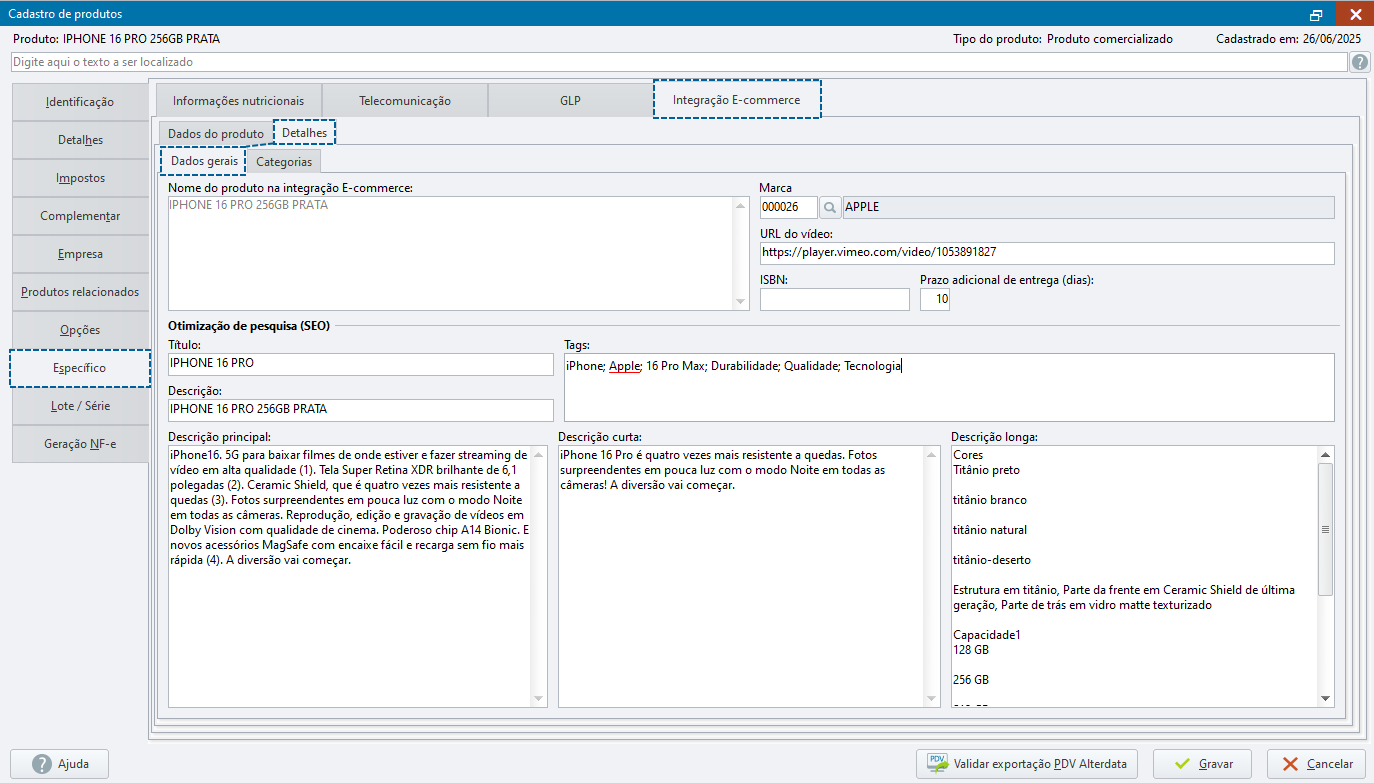Restore the window using title bar icon

[1316, 14]
